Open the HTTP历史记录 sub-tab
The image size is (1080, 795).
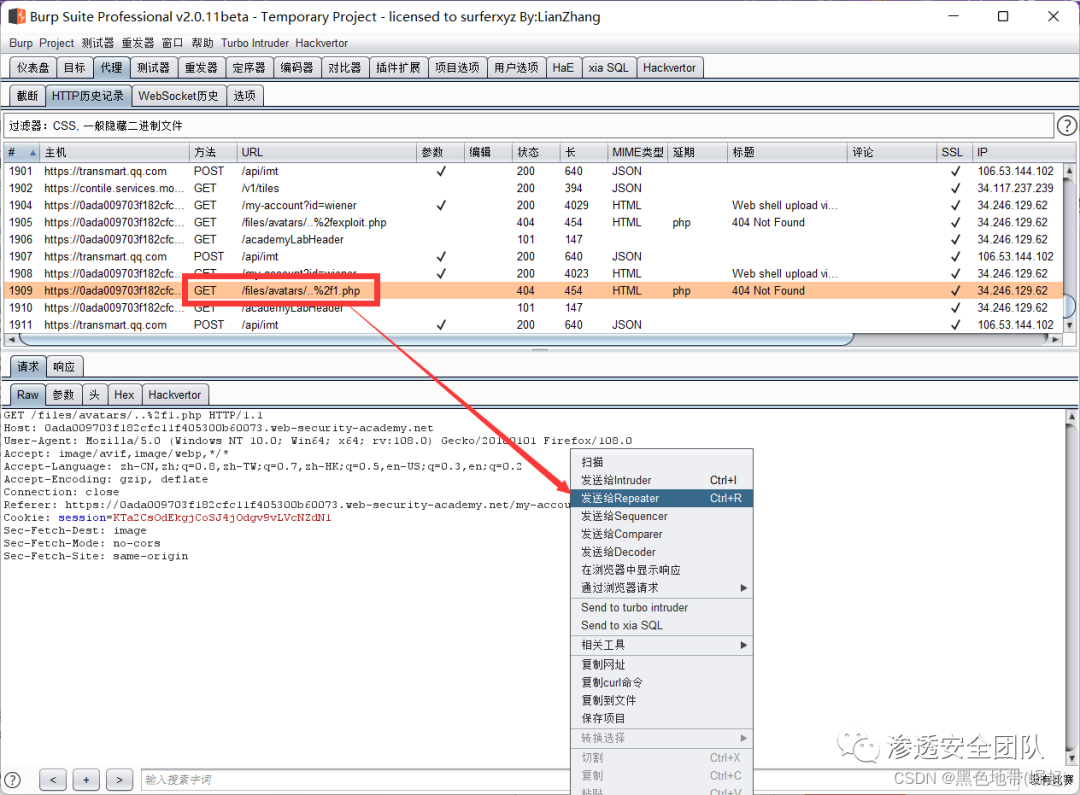(x=88, y=96)
